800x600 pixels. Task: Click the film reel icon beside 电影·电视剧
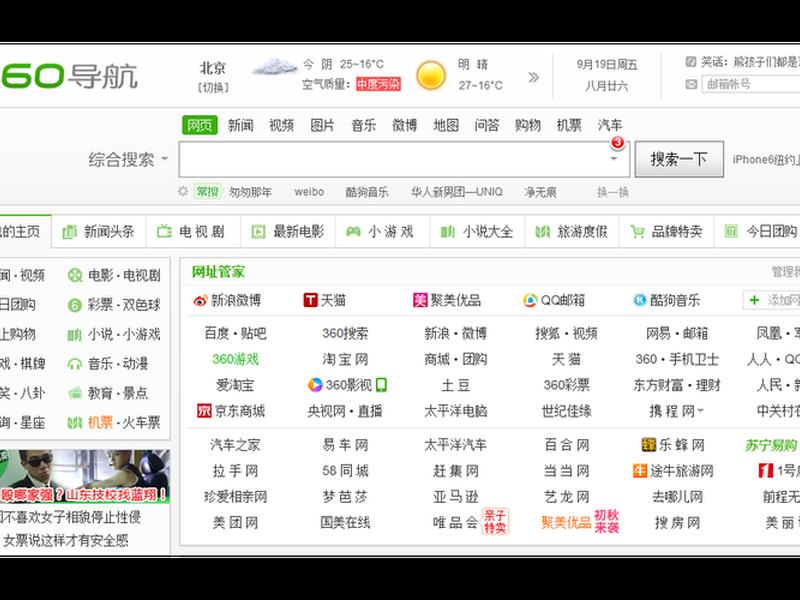[75, 276]
